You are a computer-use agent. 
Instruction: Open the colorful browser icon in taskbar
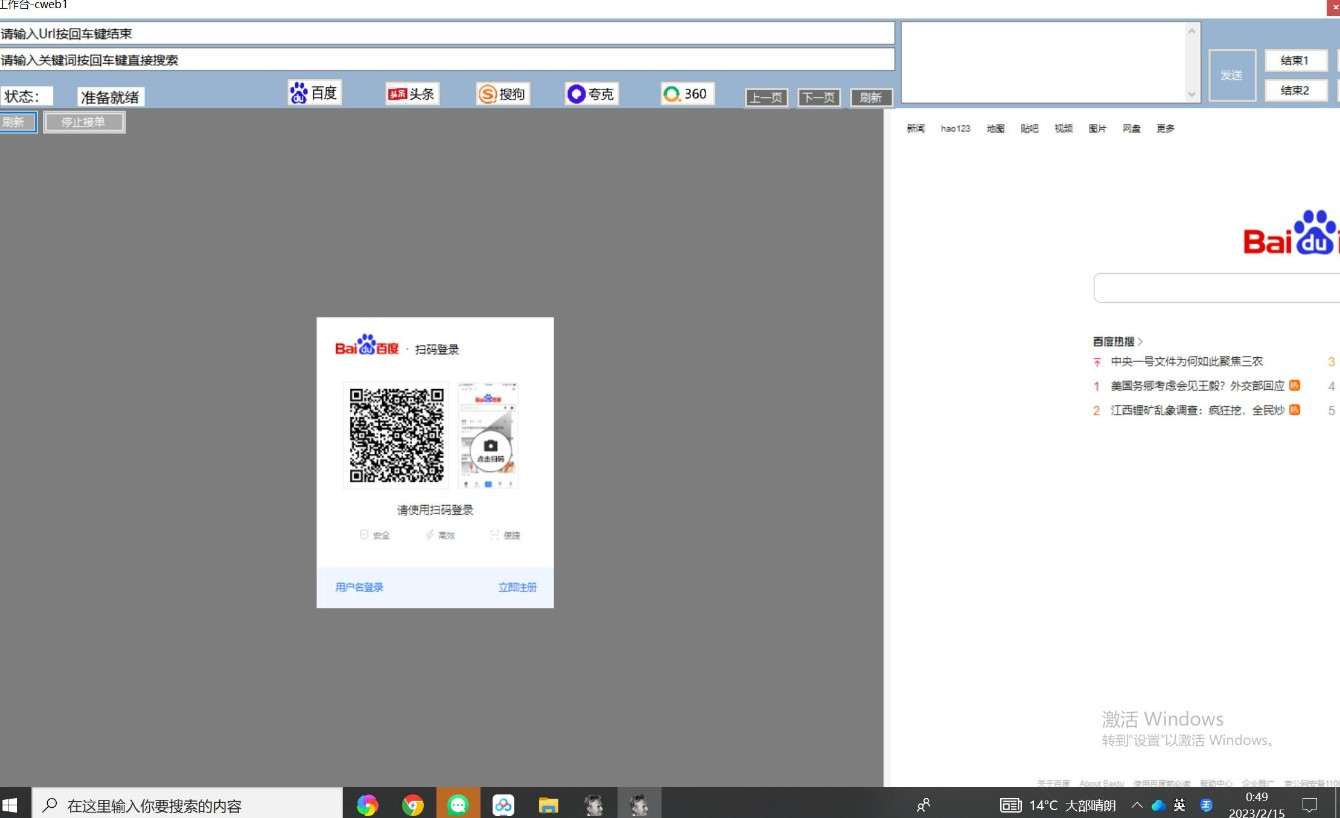coord(367,804)
